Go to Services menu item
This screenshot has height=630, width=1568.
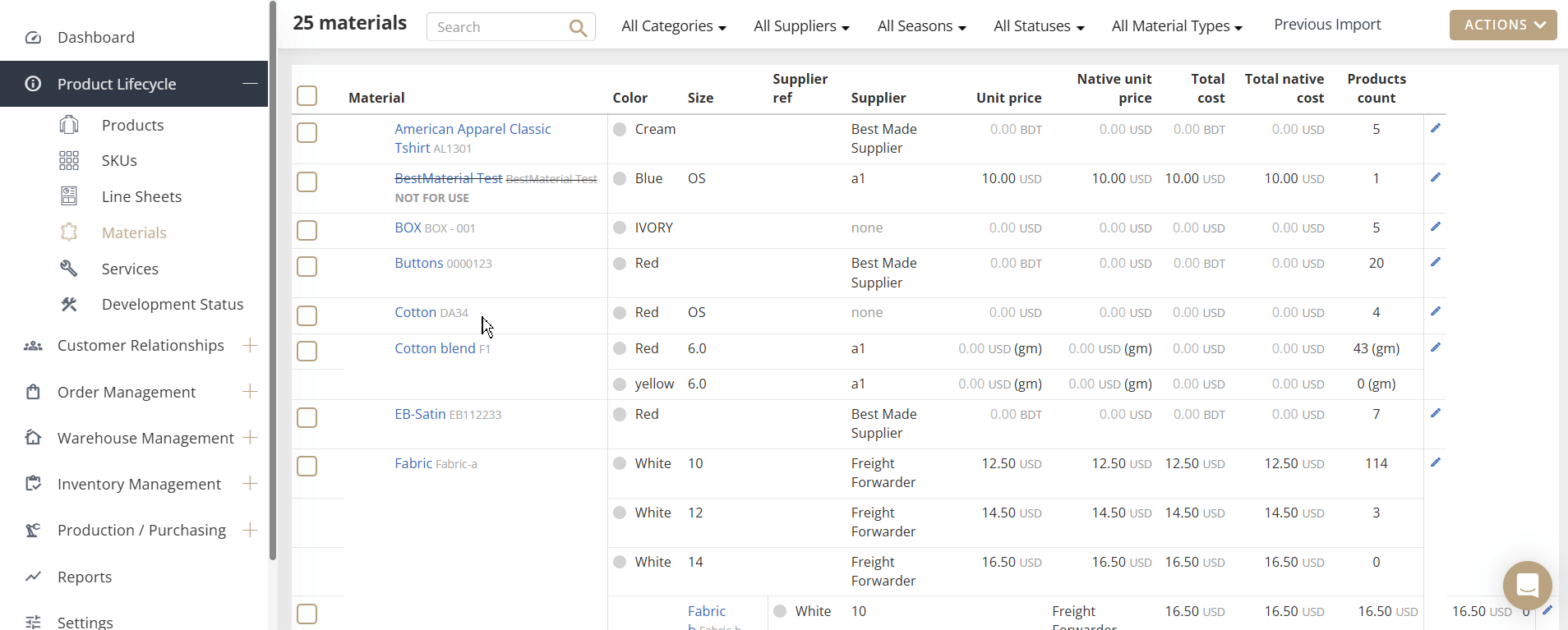coord(130,269)
